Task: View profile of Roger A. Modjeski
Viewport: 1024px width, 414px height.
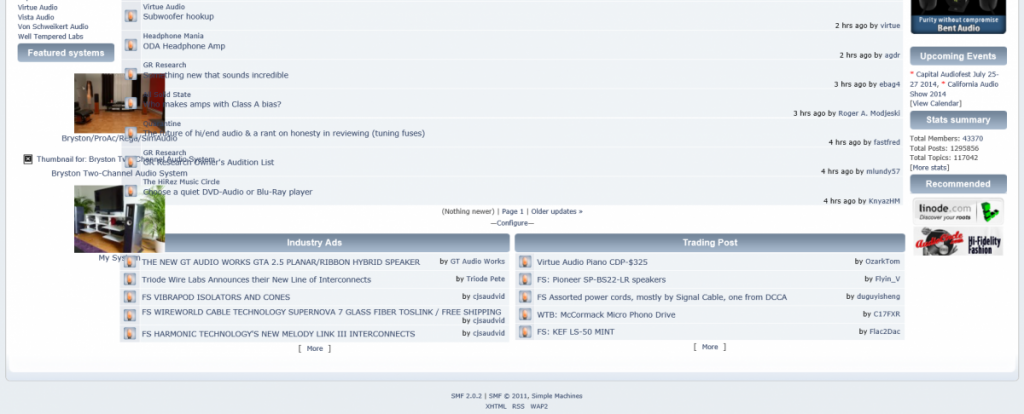Action: pyautogui.click(x=869, y=113)
